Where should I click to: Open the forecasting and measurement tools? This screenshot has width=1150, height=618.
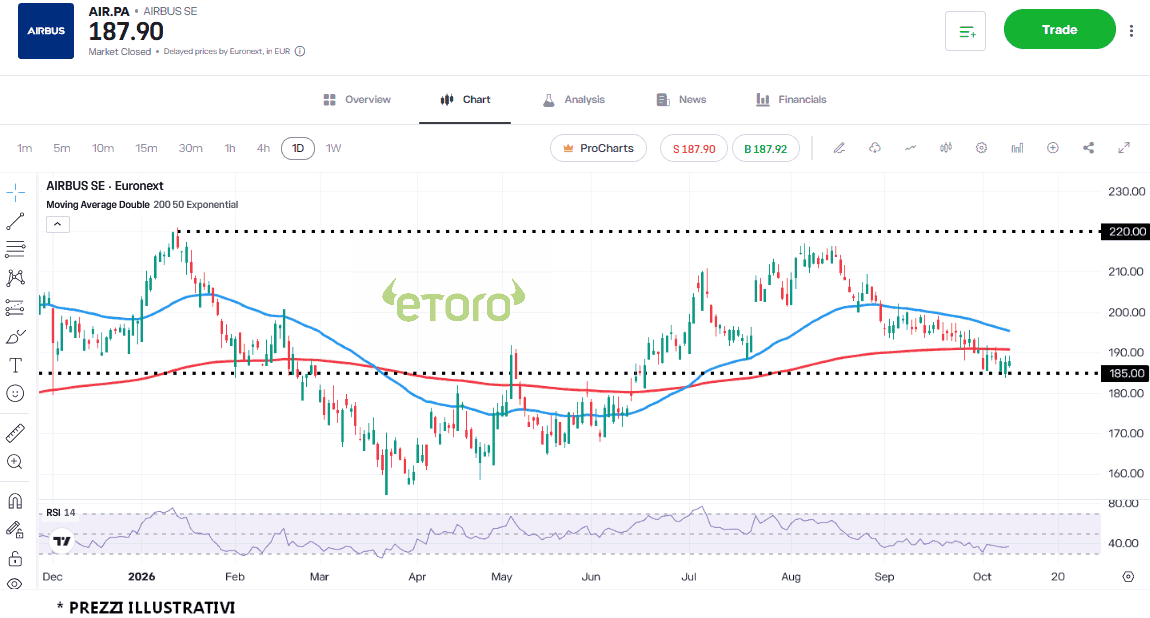(x=15, y=307)
